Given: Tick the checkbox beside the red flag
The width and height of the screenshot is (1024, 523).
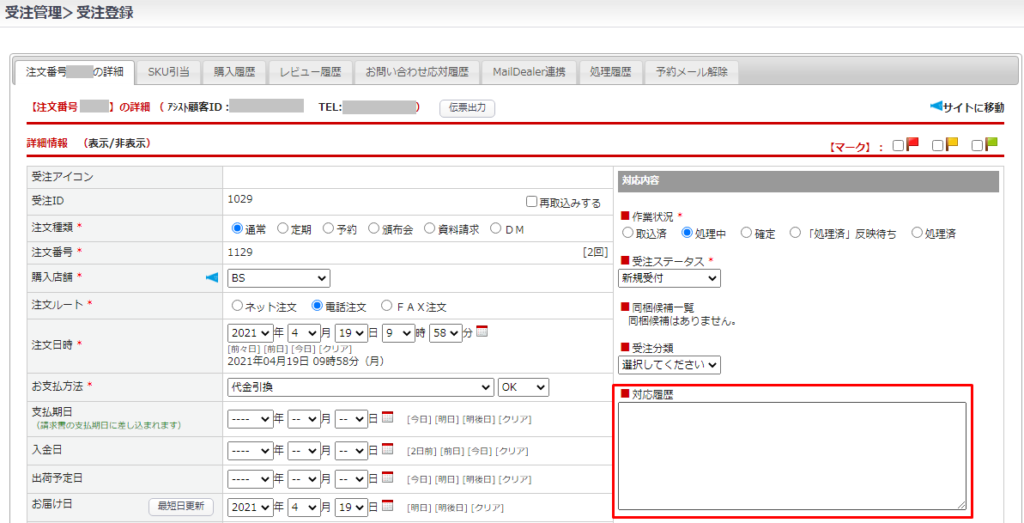Looking at the screenshot, I should pos(898,145).
